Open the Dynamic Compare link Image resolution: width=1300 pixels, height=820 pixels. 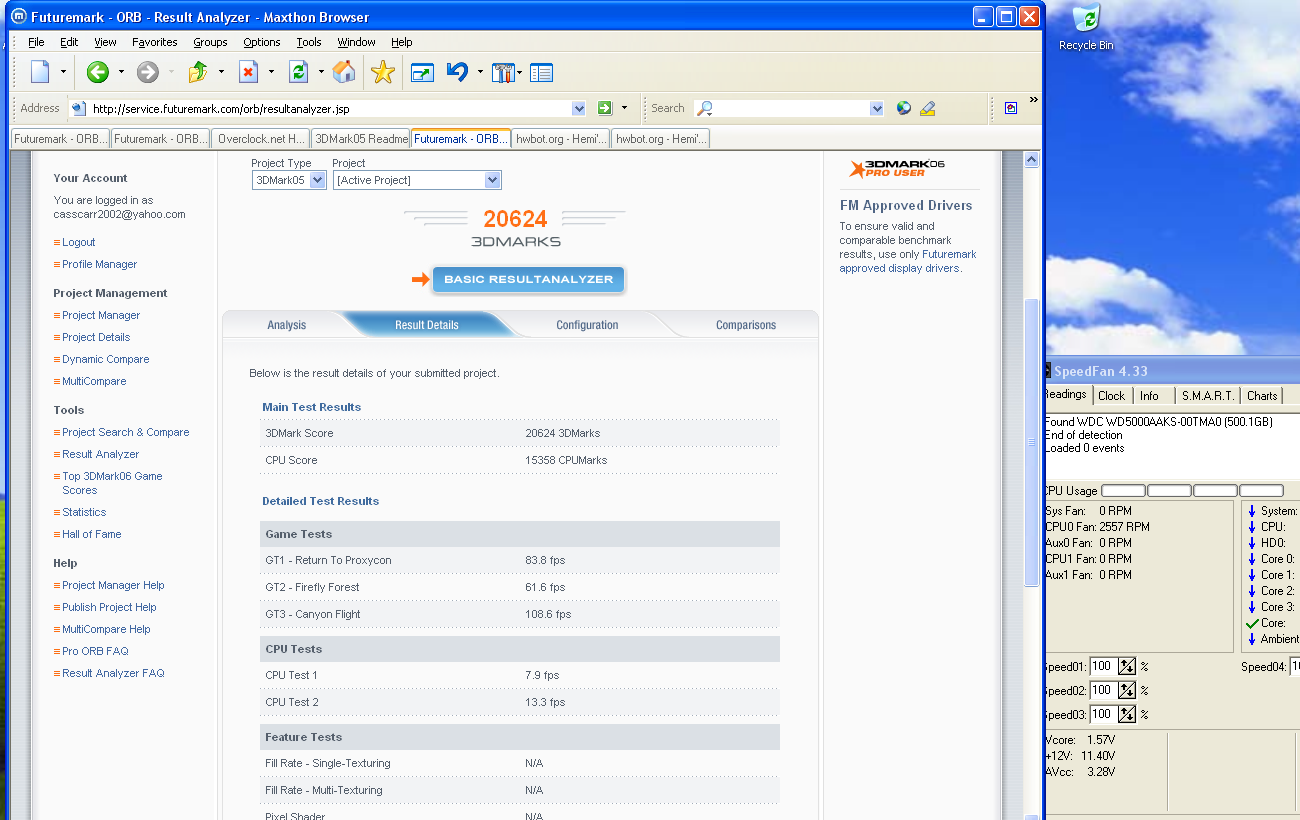coord(106,359)
